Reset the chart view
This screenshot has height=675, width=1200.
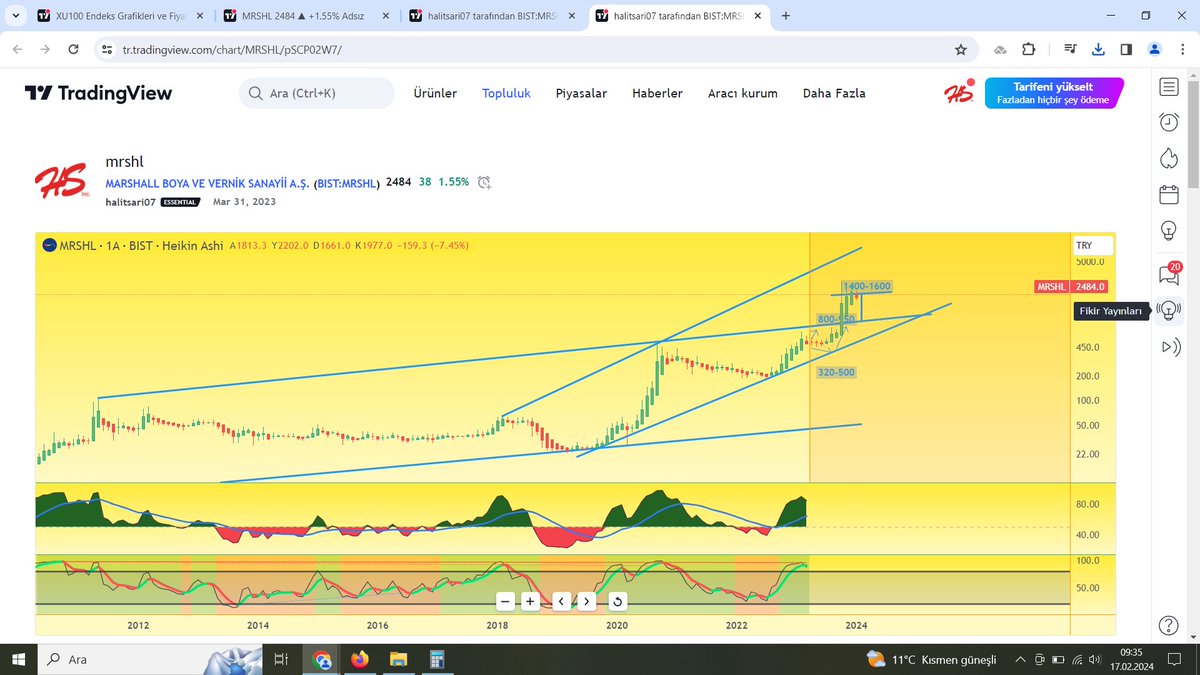point(618,601)
